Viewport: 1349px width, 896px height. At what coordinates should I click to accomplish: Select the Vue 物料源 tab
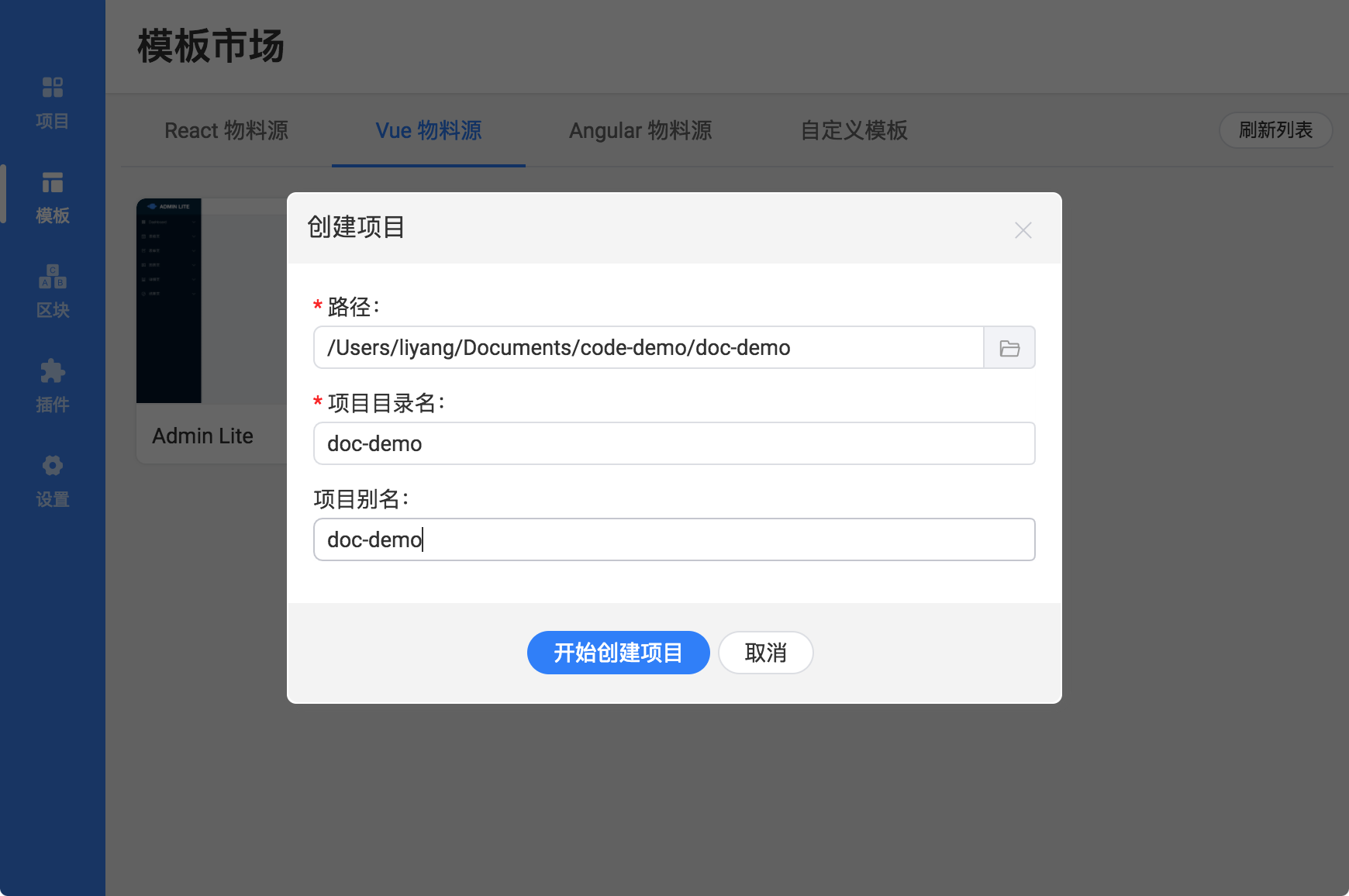click(428, 130)
